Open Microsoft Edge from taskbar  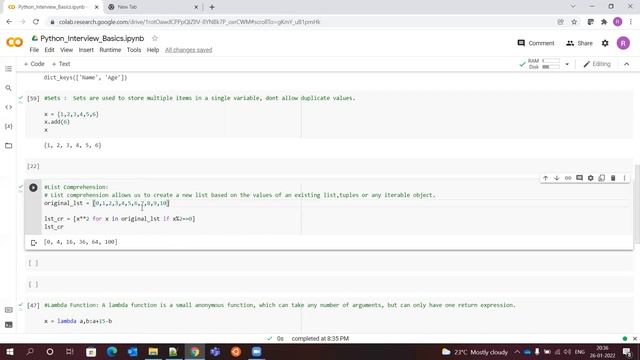point(111,351)
